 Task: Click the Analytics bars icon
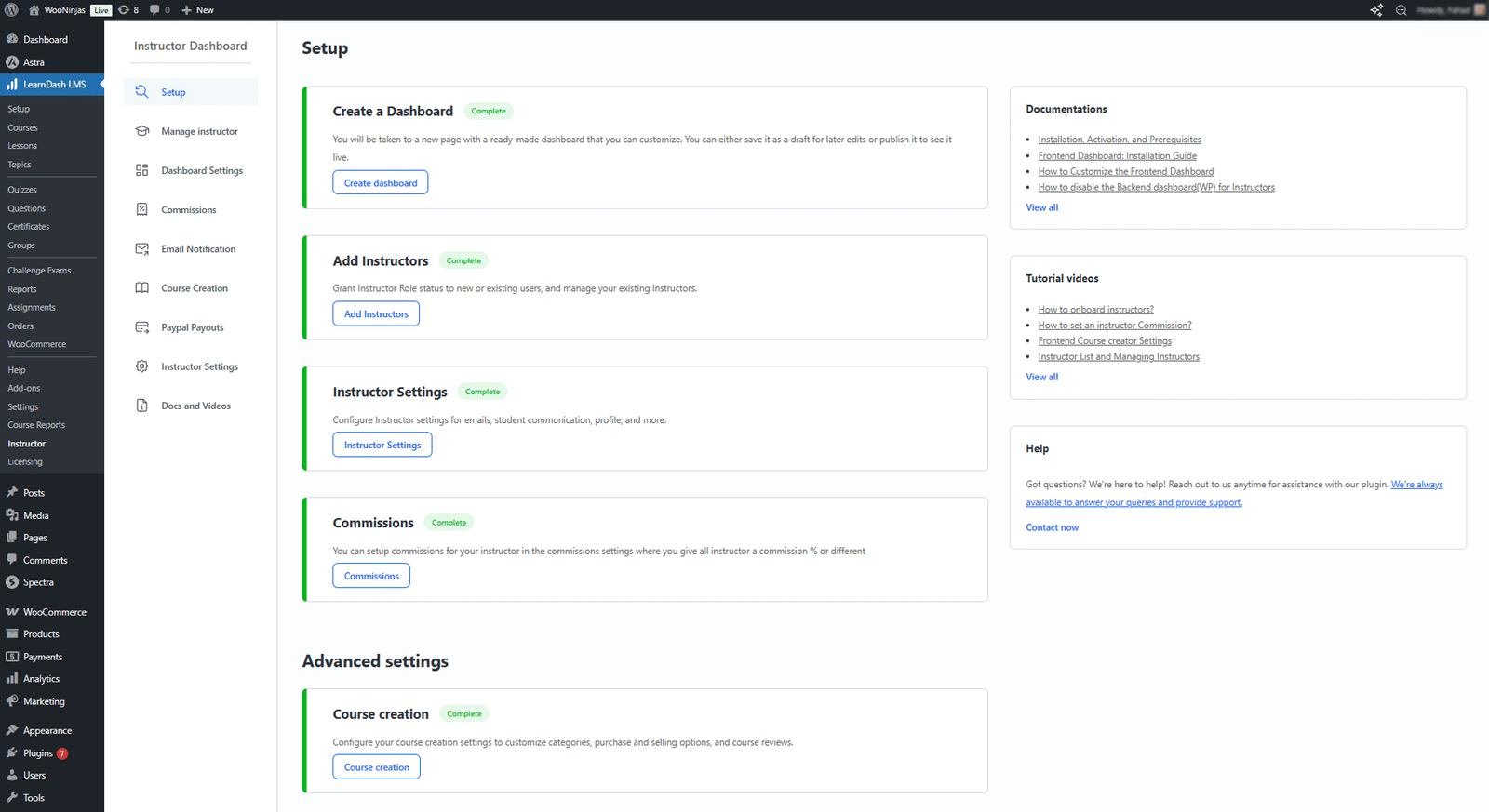click(x=12, y=678)
